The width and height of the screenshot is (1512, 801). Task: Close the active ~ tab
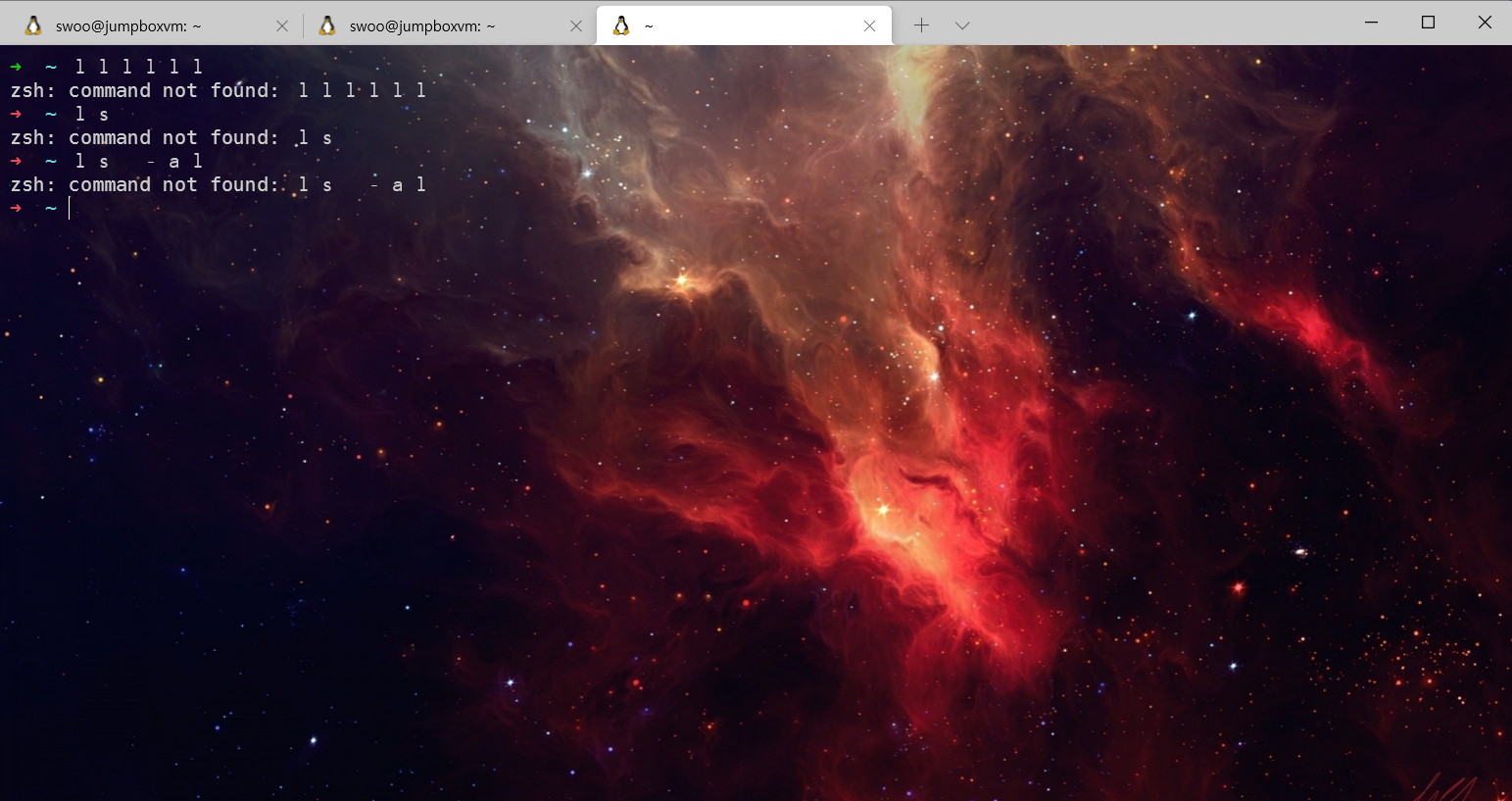[869, 26]
